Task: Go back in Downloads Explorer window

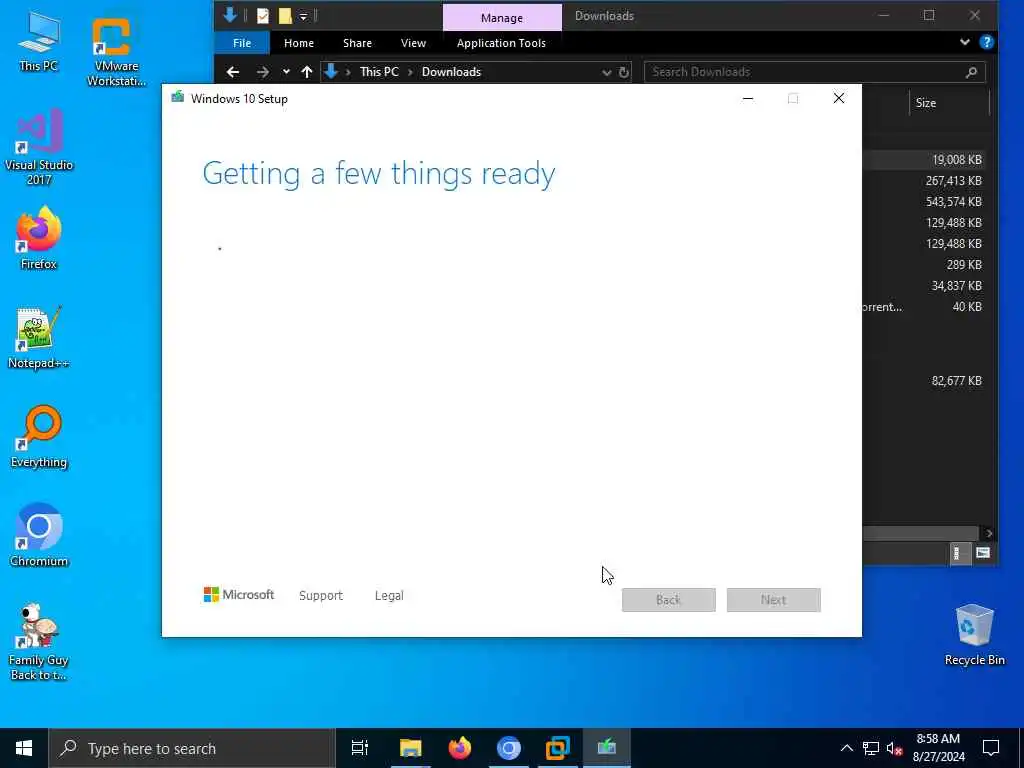Action: (x=232, y=72)
